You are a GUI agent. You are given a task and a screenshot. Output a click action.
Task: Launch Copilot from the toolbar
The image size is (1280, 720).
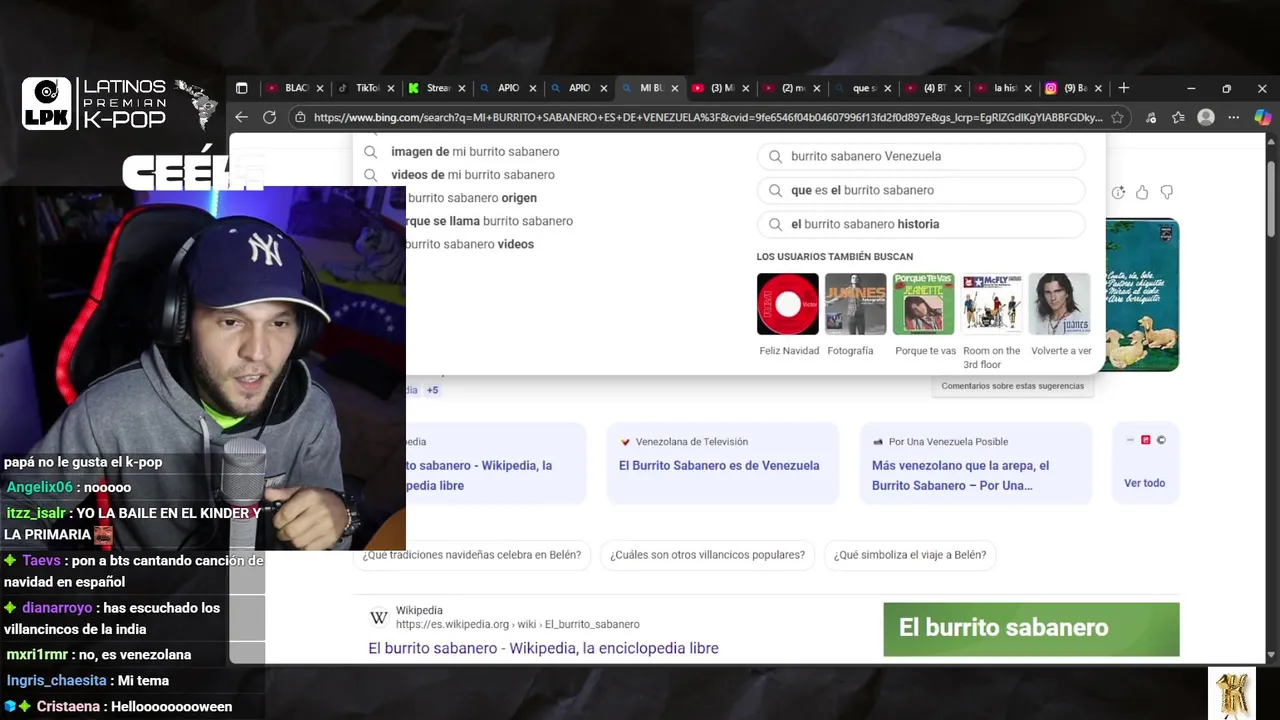tap(1263, 117)
